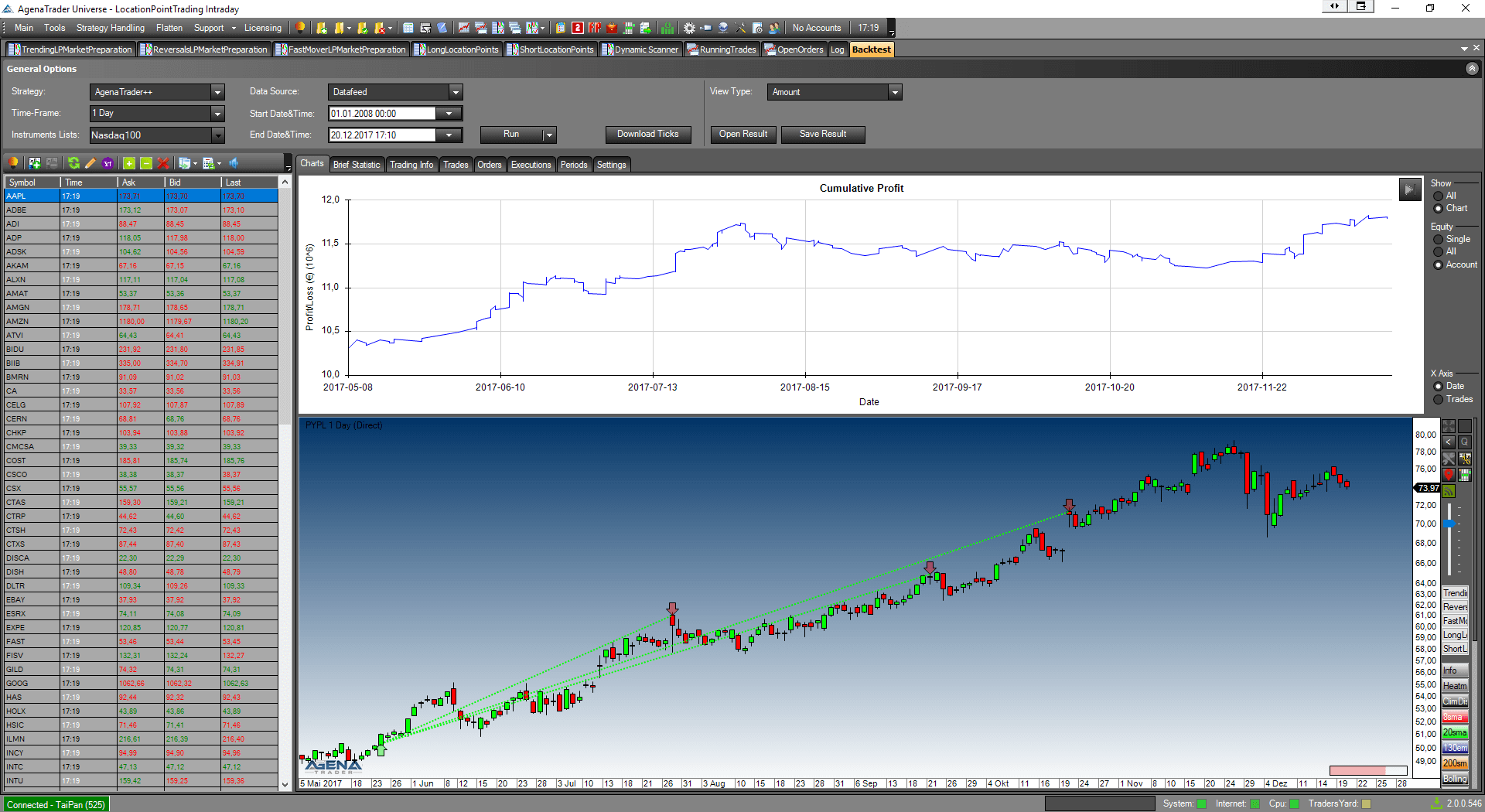Click the big red number 2 toolbar icon

pyautogui.click(x=578, y=28)
